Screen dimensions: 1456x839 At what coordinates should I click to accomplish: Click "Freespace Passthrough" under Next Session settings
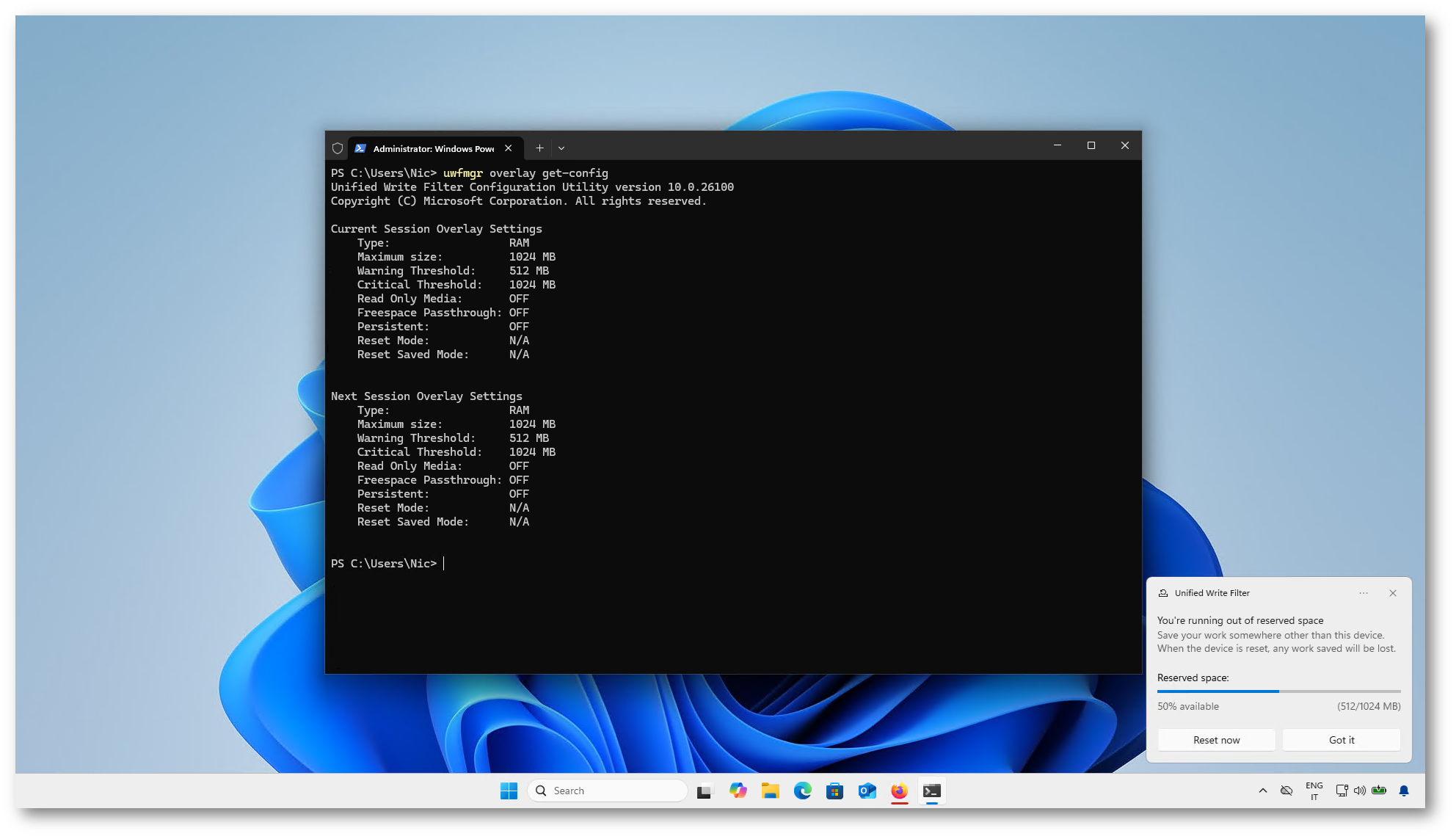pyautogui.click(x=429, y=480)
